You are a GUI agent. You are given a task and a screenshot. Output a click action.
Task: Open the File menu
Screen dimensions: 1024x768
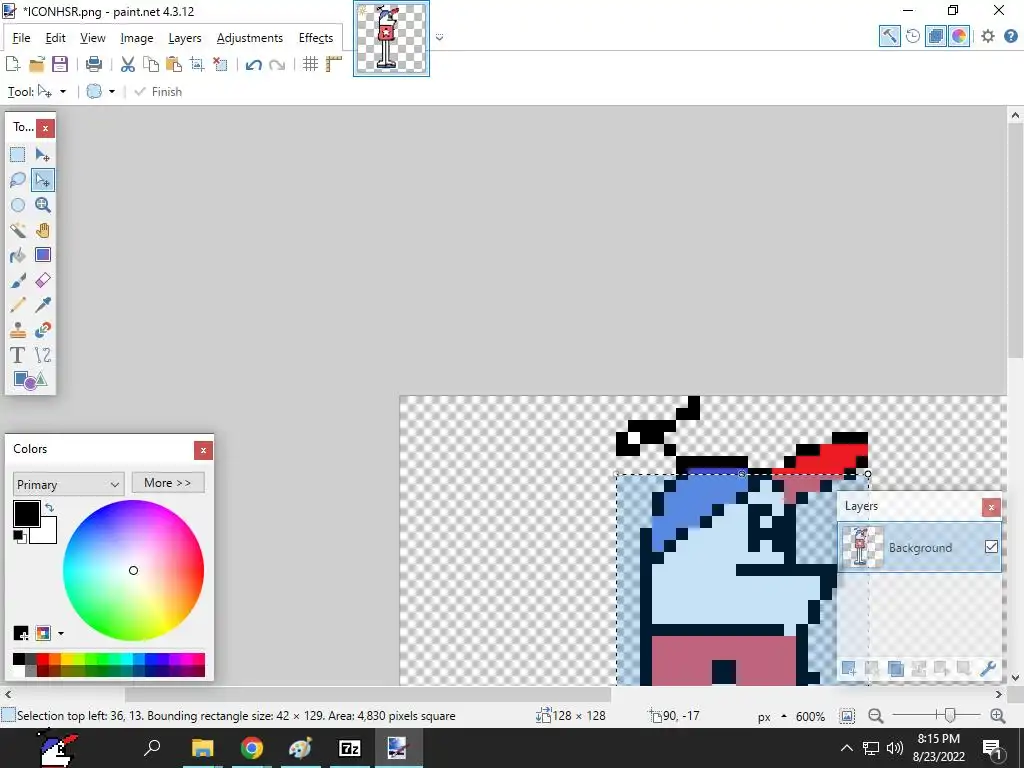tap(22, 38)
